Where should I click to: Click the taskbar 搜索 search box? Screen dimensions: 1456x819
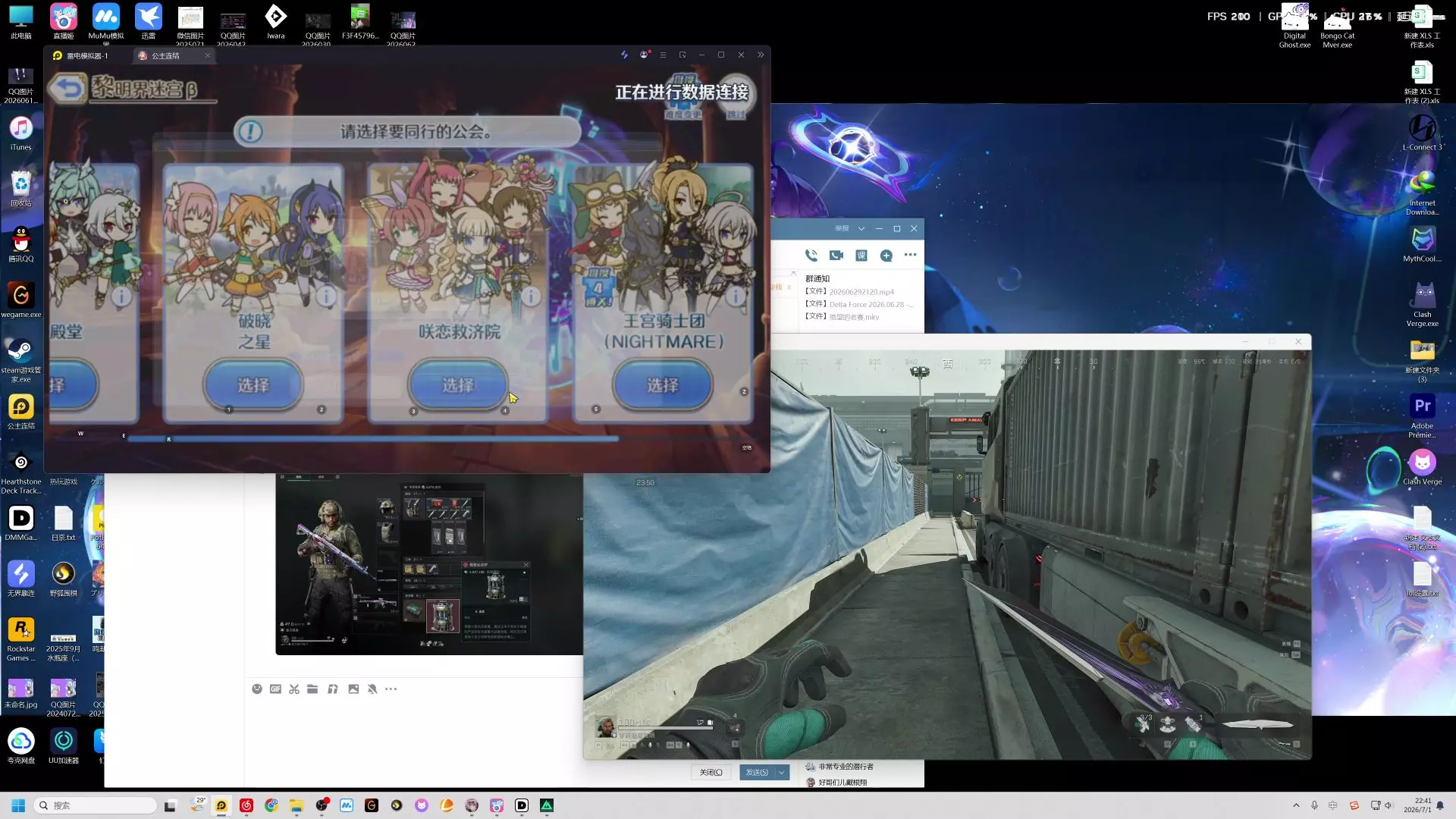(96, 805)
